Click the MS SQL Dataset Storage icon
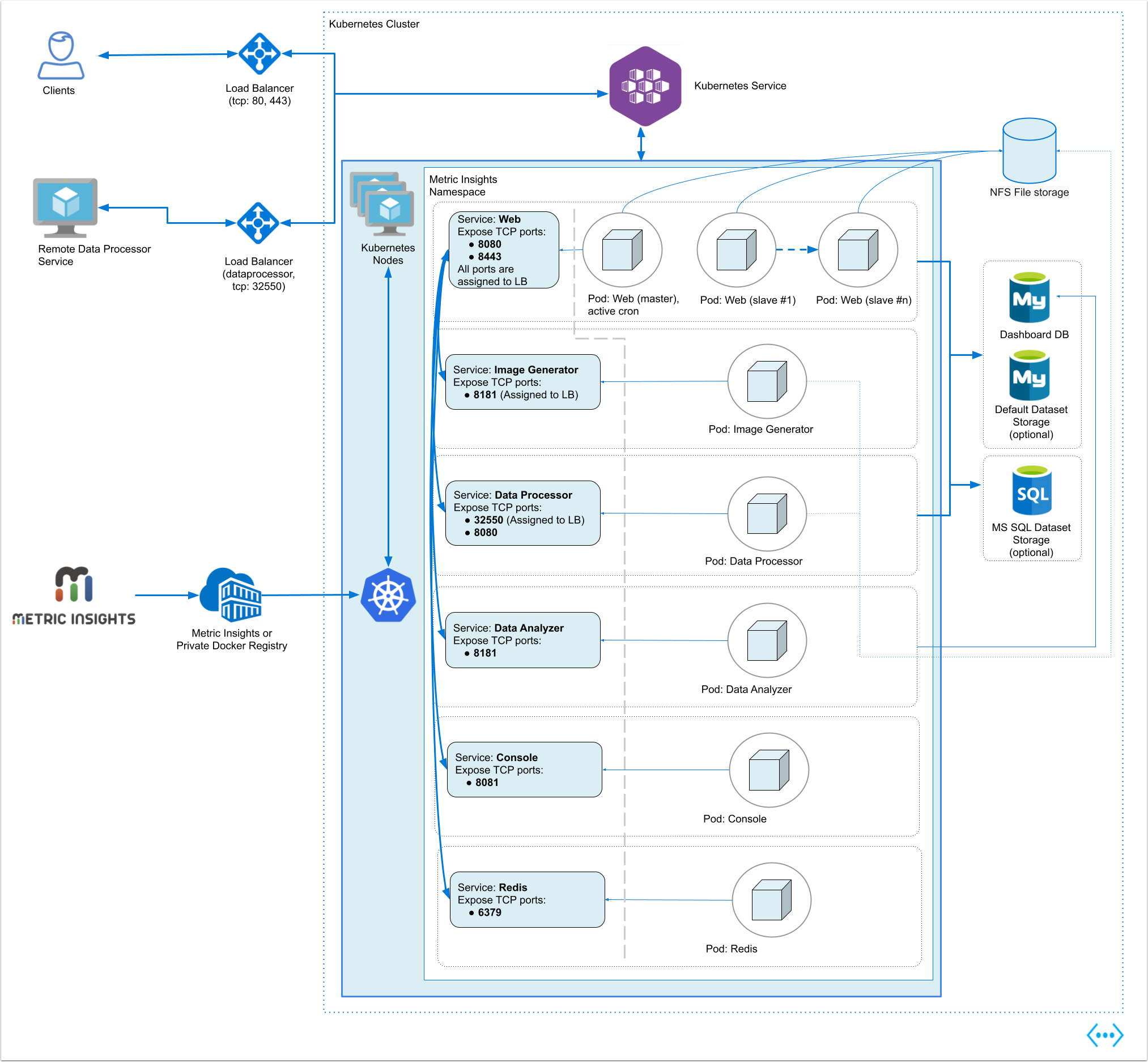The height and width of the screenshot is (1062, 1148). [x=1031, y=490]
